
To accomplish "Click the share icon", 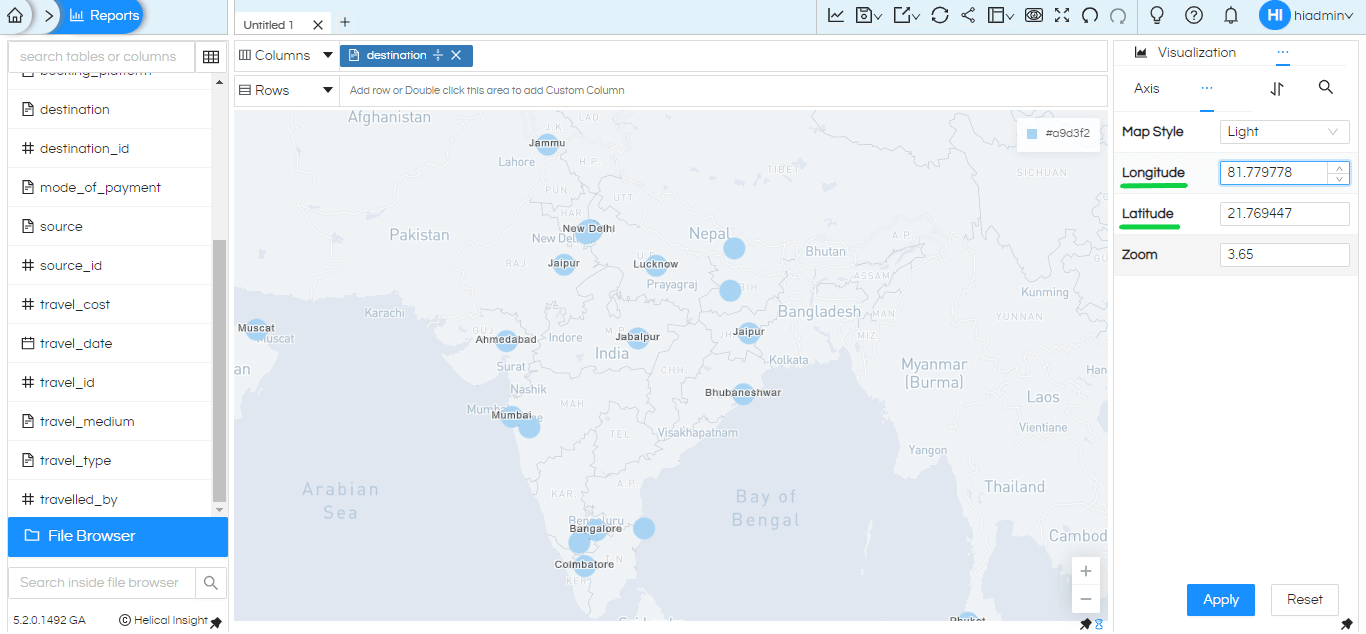I will pyautogui.click(x=968, y=15).
